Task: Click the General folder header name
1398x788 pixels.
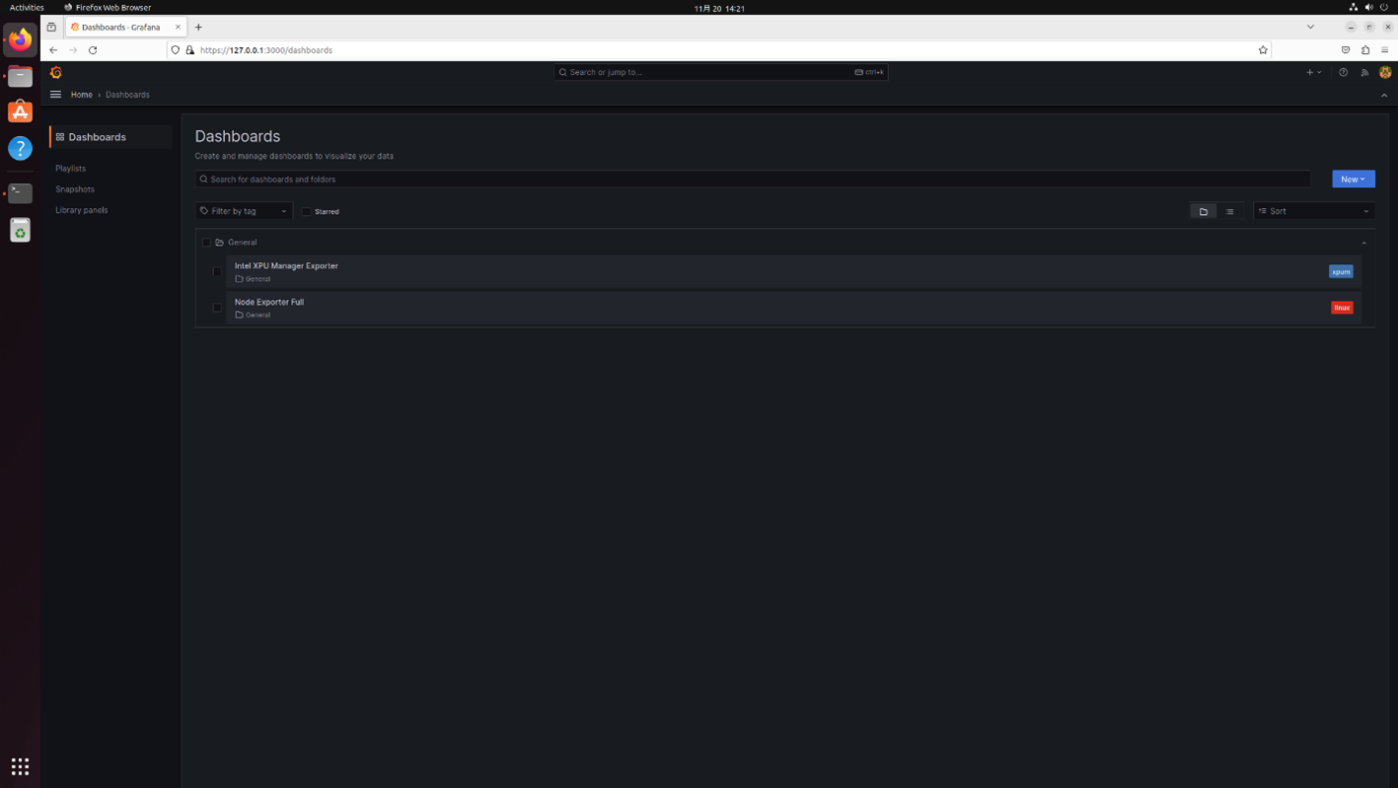Action: click(242, 242)
